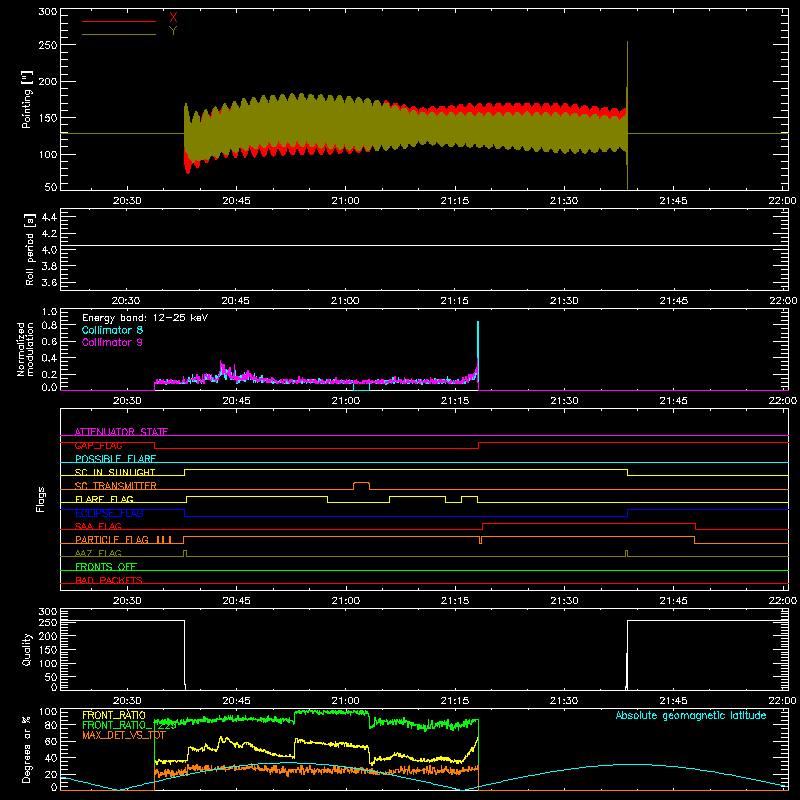
Task: Click the 250 value on the Pointing axis
Action: (x=48, y=45)
